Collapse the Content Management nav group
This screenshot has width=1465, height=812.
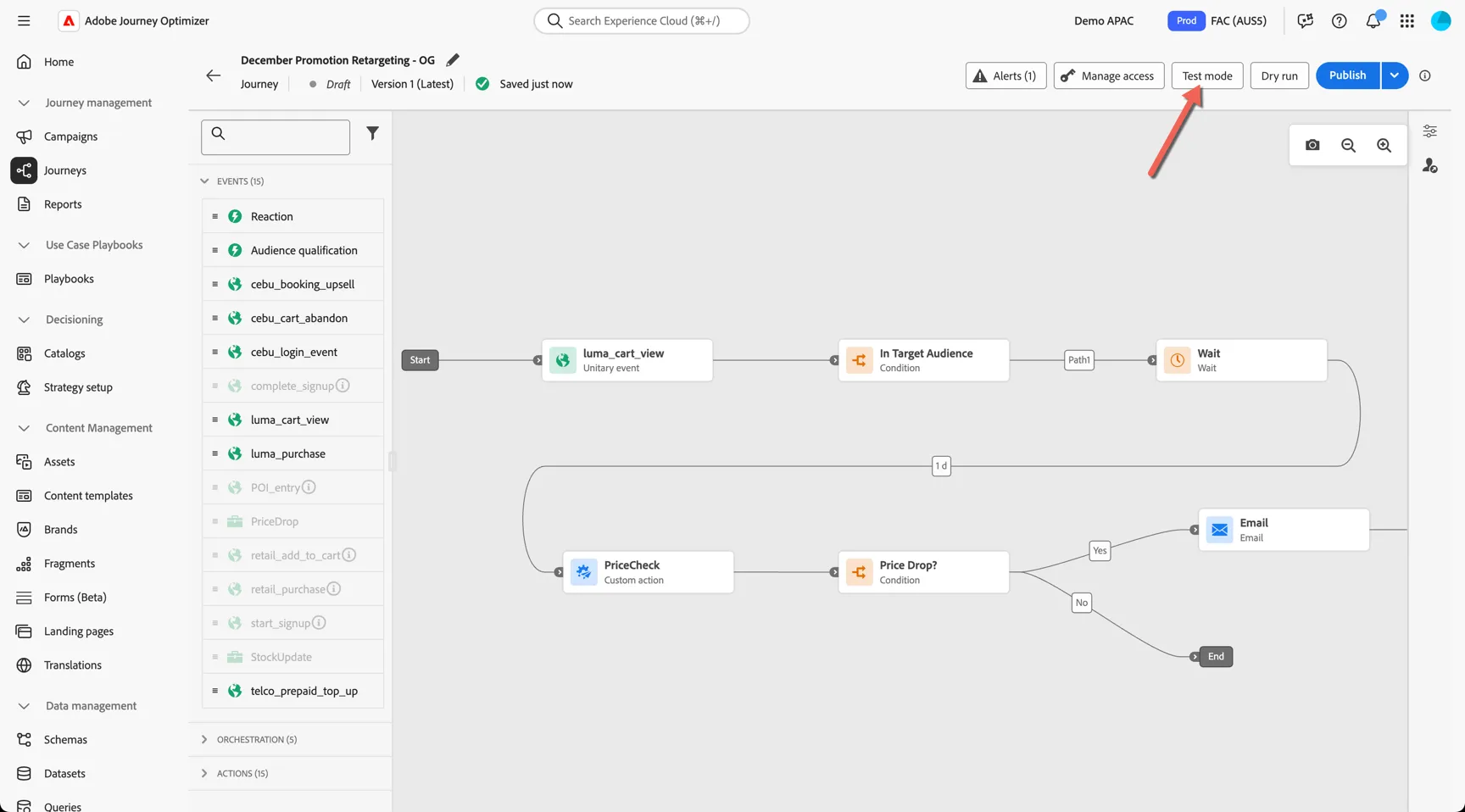point(24,428)
